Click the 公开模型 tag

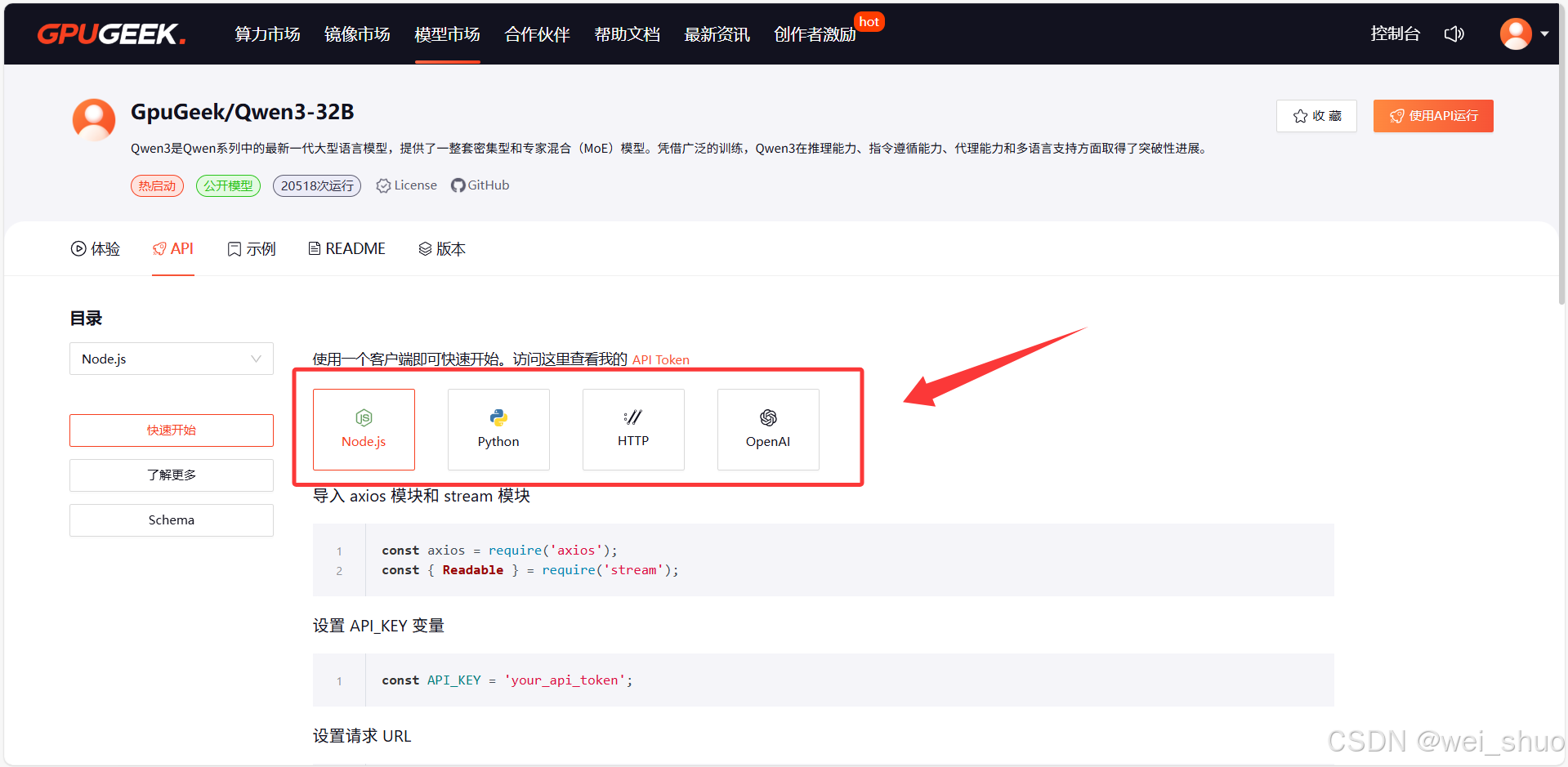pyautogui.click(x=228, y=186)
